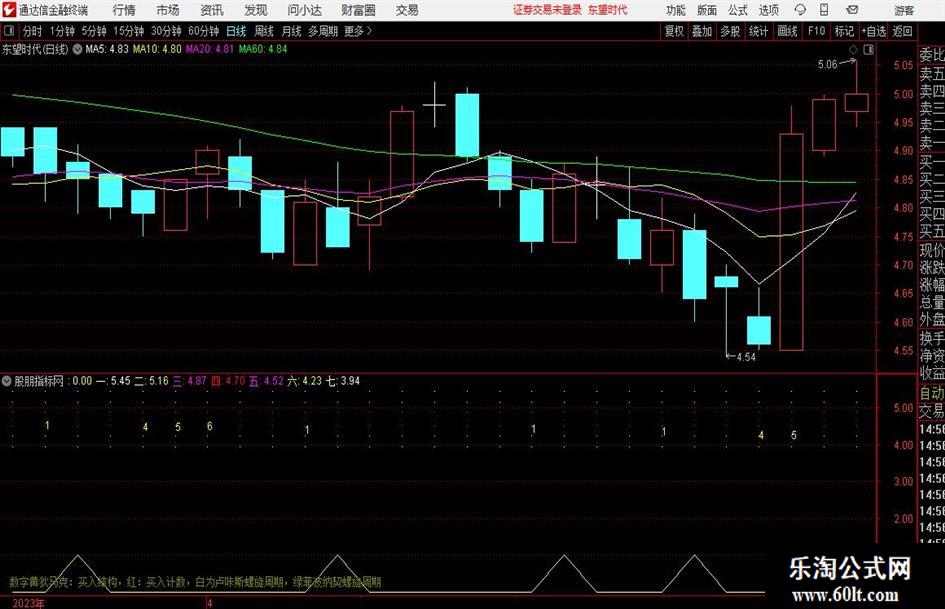The width and height of the screenshot is (945, 609).
Task: Switch to the 60分钟 period tab
Action: click(204, 31)
